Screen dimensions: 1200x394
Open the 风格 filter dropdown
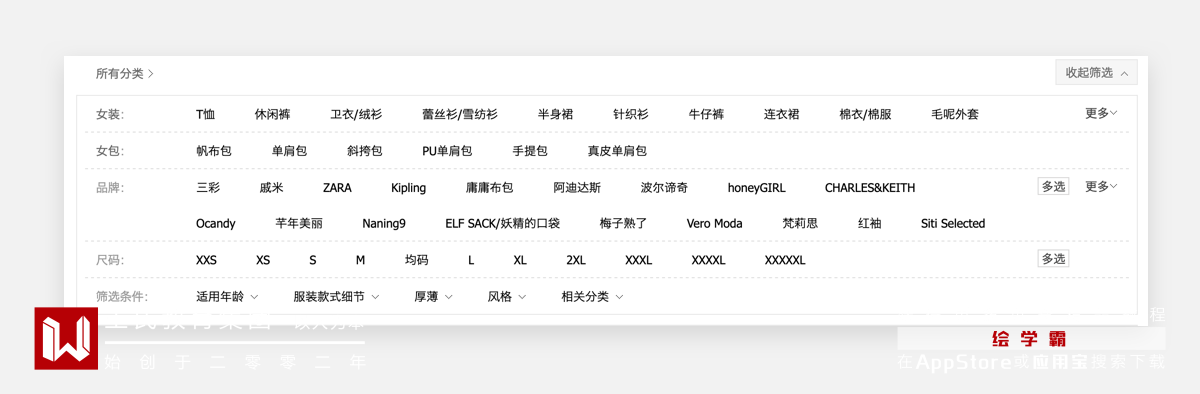click(506, 297)
